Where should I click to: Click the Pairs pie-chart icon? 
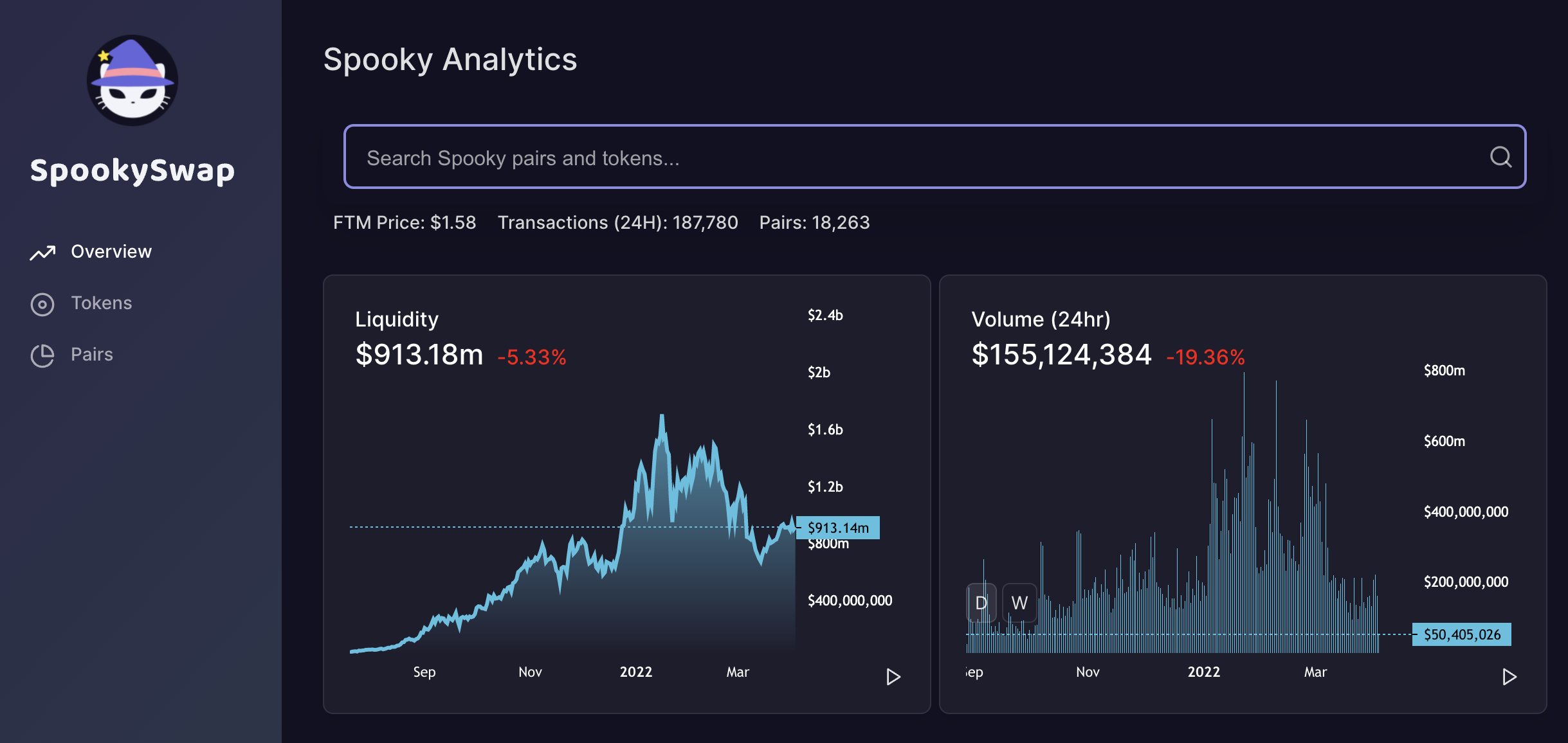click(42, 355)
